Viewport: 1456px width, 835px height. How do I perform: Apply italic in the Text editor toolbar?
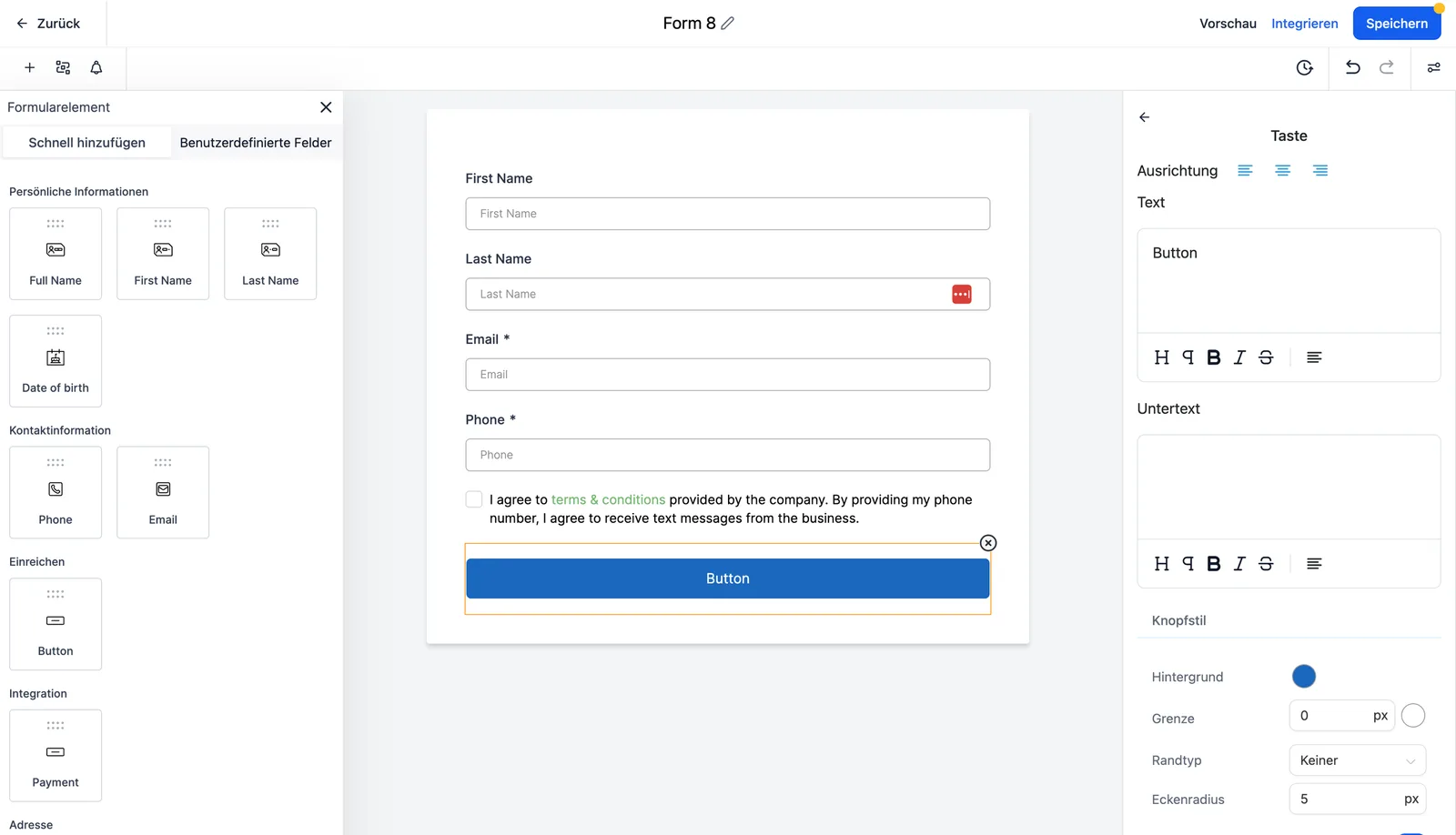(1239, 357)
